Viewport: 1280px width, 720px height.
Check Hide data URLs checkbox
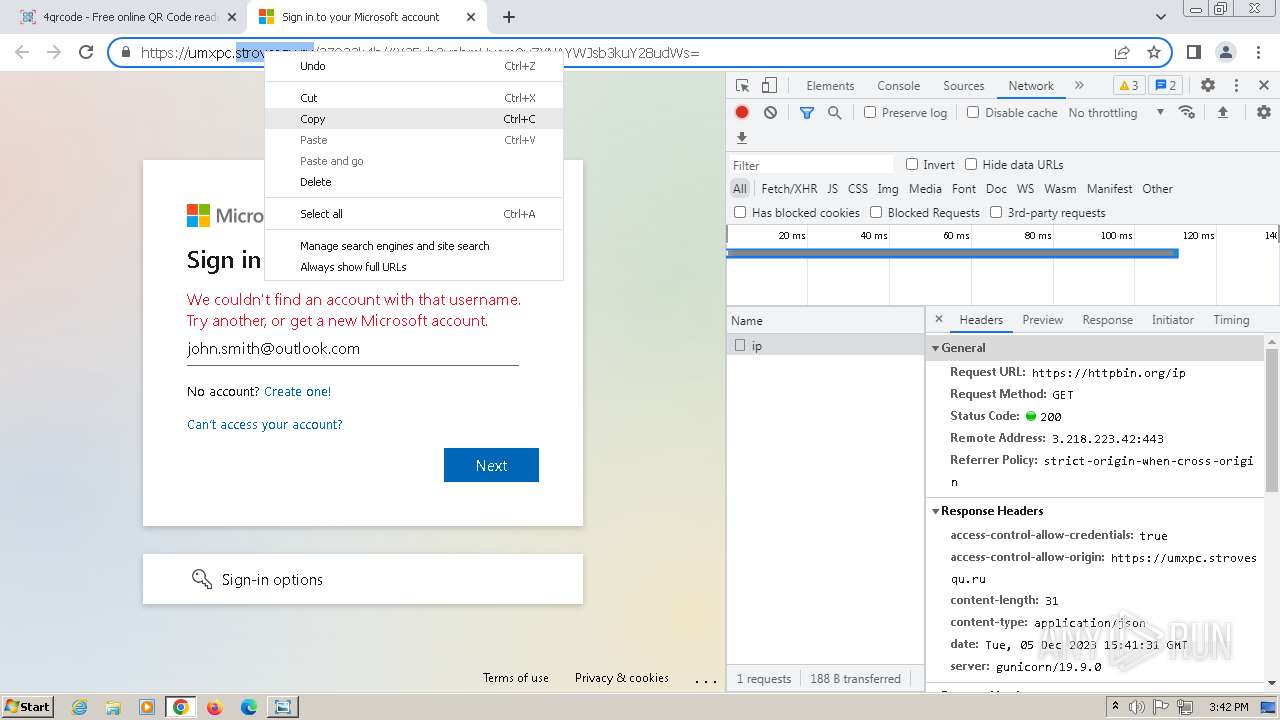tap(971, 164)
